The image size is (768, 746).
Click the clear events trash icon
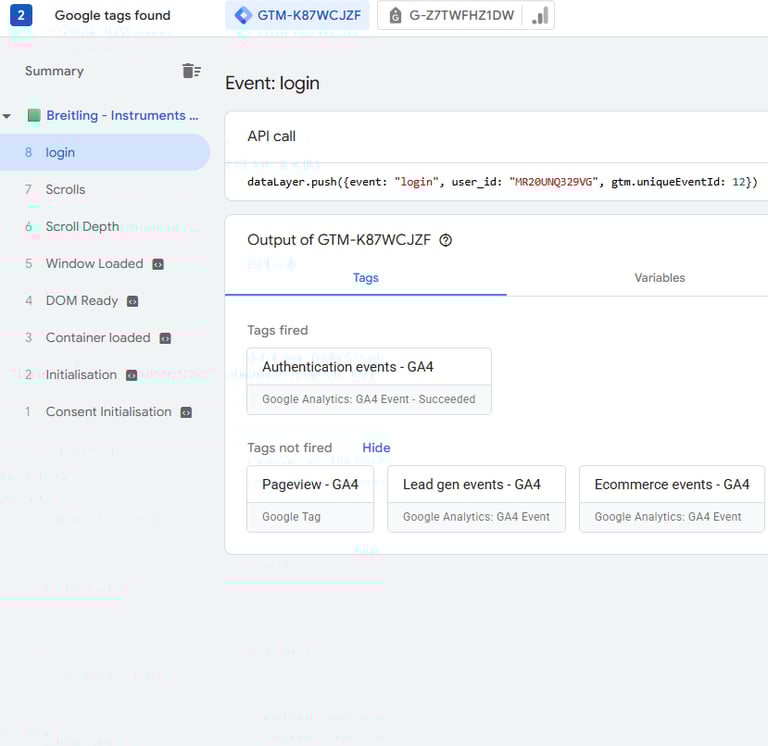(x=192, y=71)
